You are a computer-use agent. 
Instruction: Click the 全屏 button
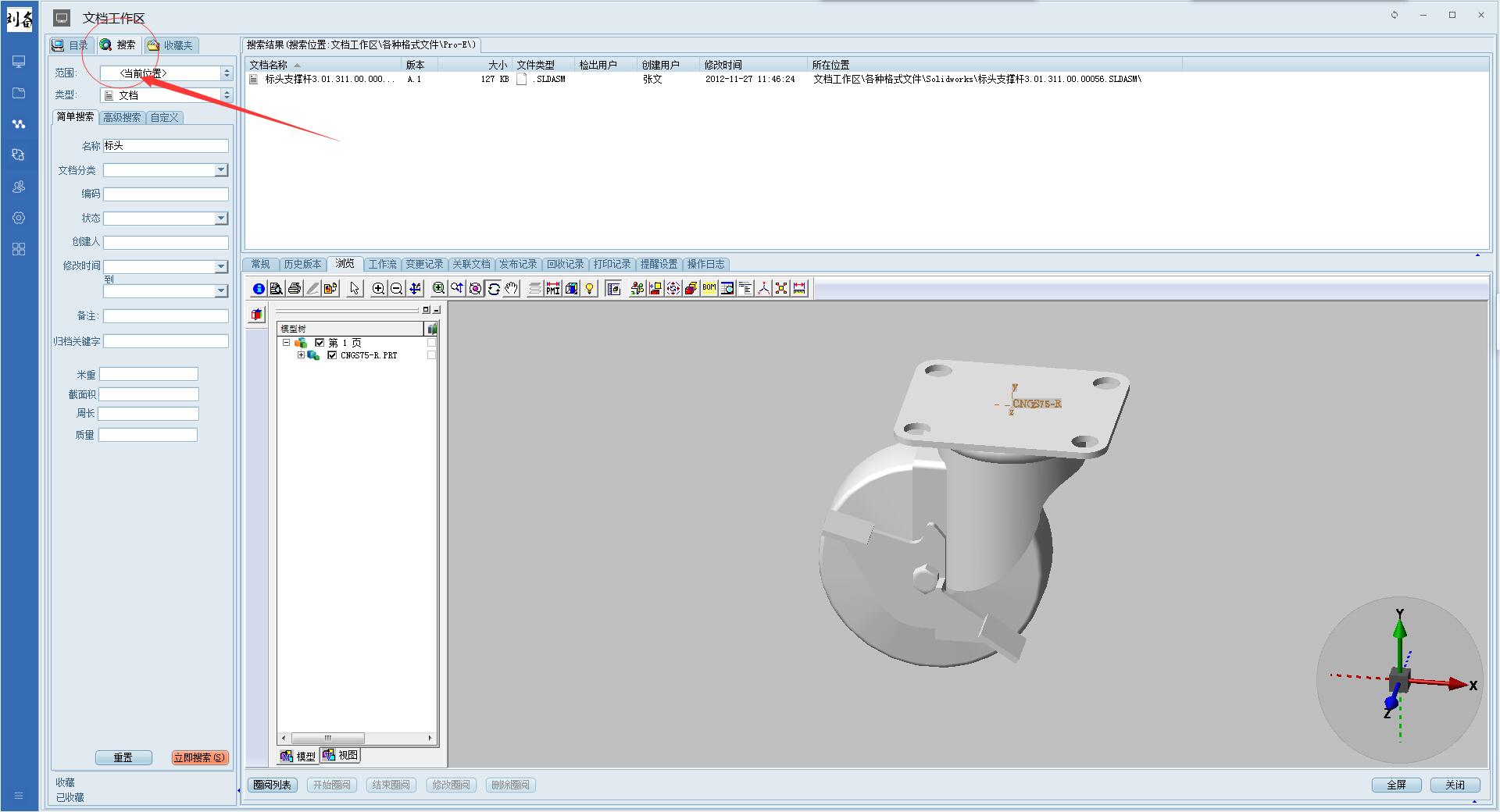coord(1396,785)
